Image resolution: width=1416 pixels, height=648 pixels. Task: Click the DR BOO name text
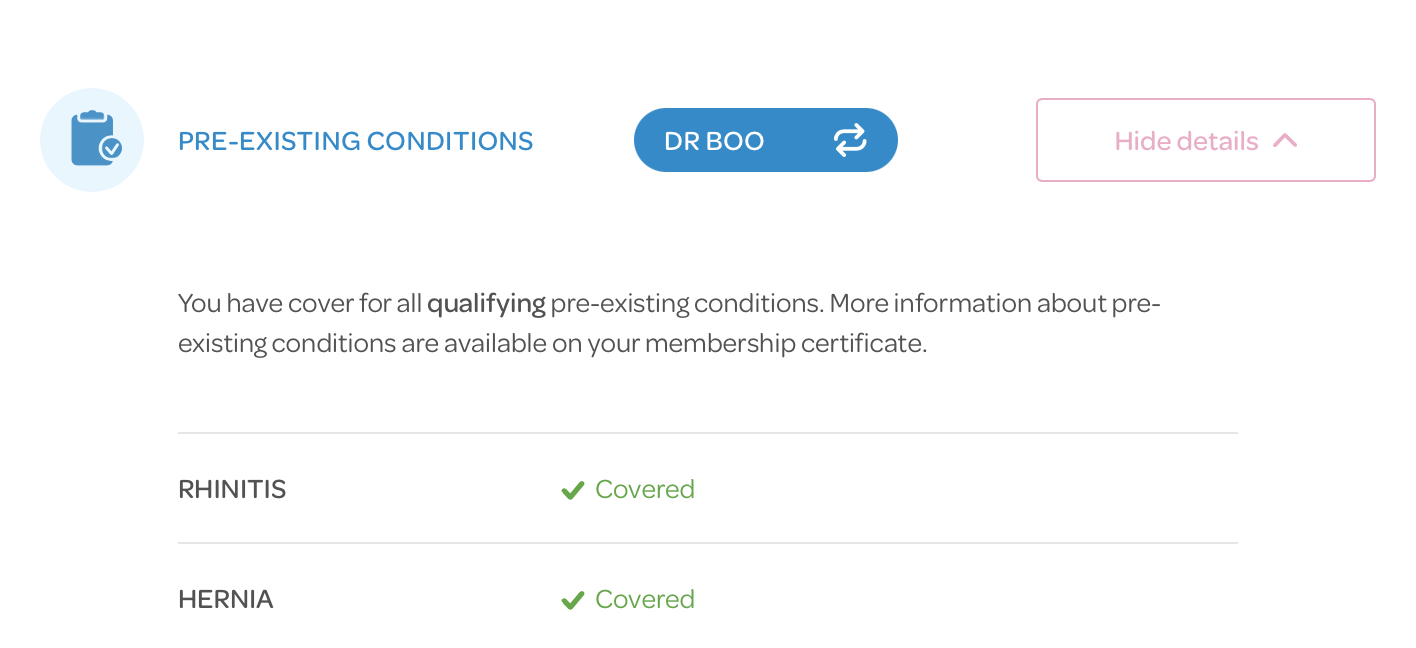[714, 141]
